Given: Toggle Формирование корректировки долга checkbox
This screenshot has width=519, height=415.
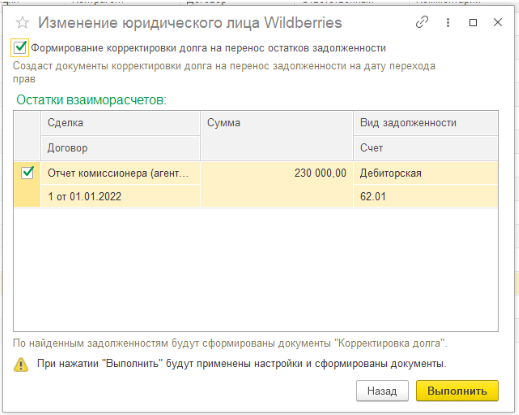Looking at the screenshot, I should (20, 47).
